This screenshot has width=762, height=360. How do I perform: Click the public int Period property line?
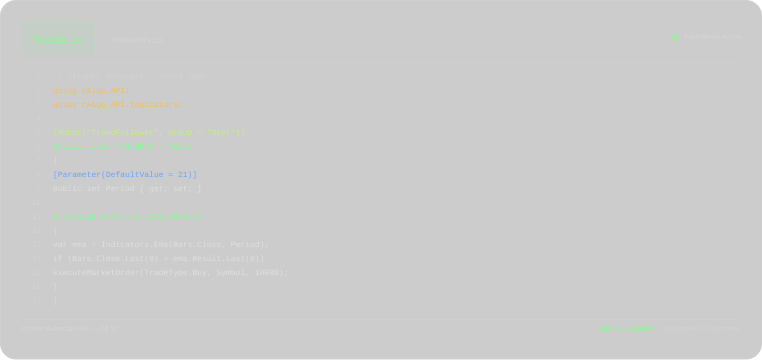coord(127,189)
